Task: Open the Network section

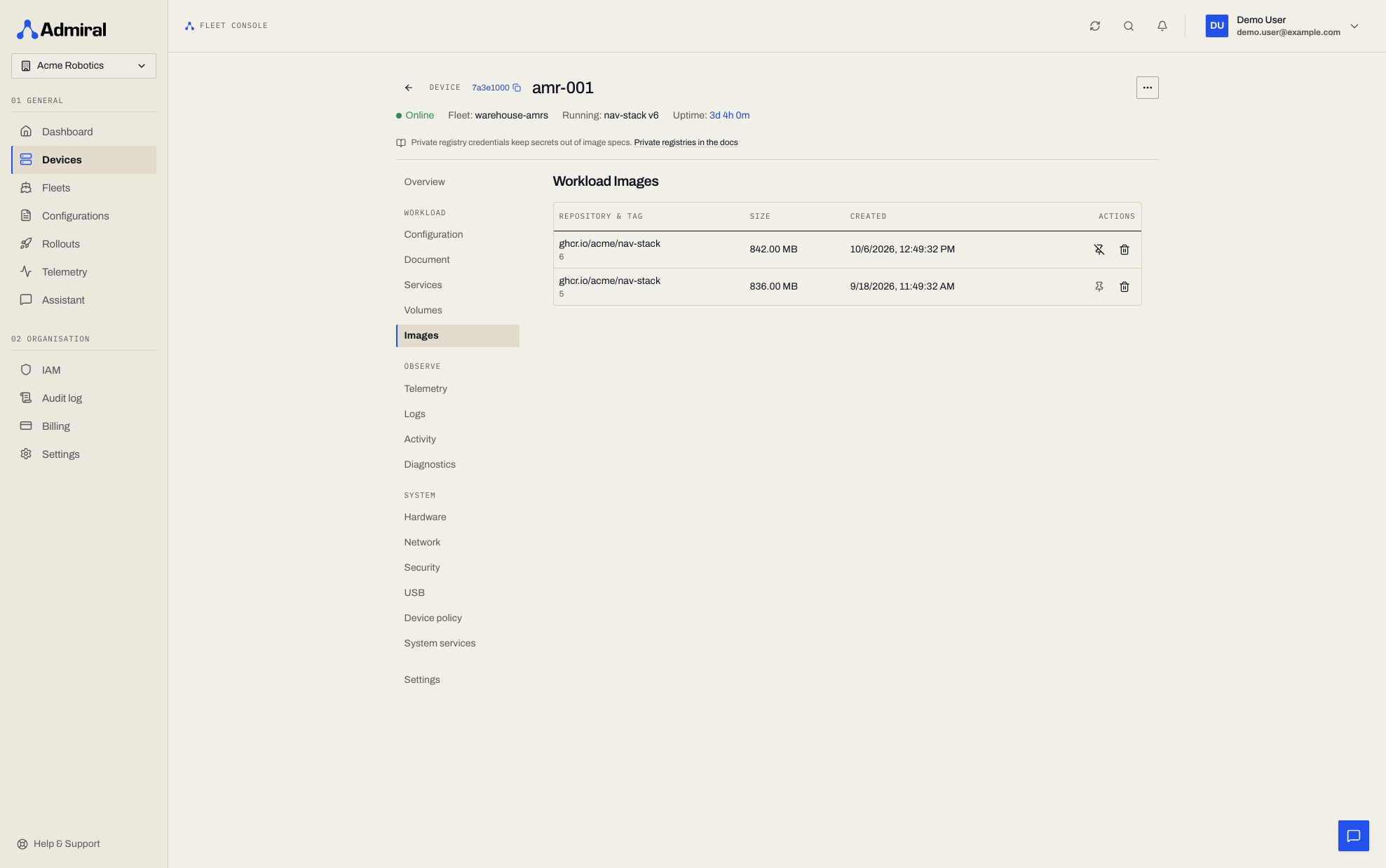Action: click(x=458, y=543)
